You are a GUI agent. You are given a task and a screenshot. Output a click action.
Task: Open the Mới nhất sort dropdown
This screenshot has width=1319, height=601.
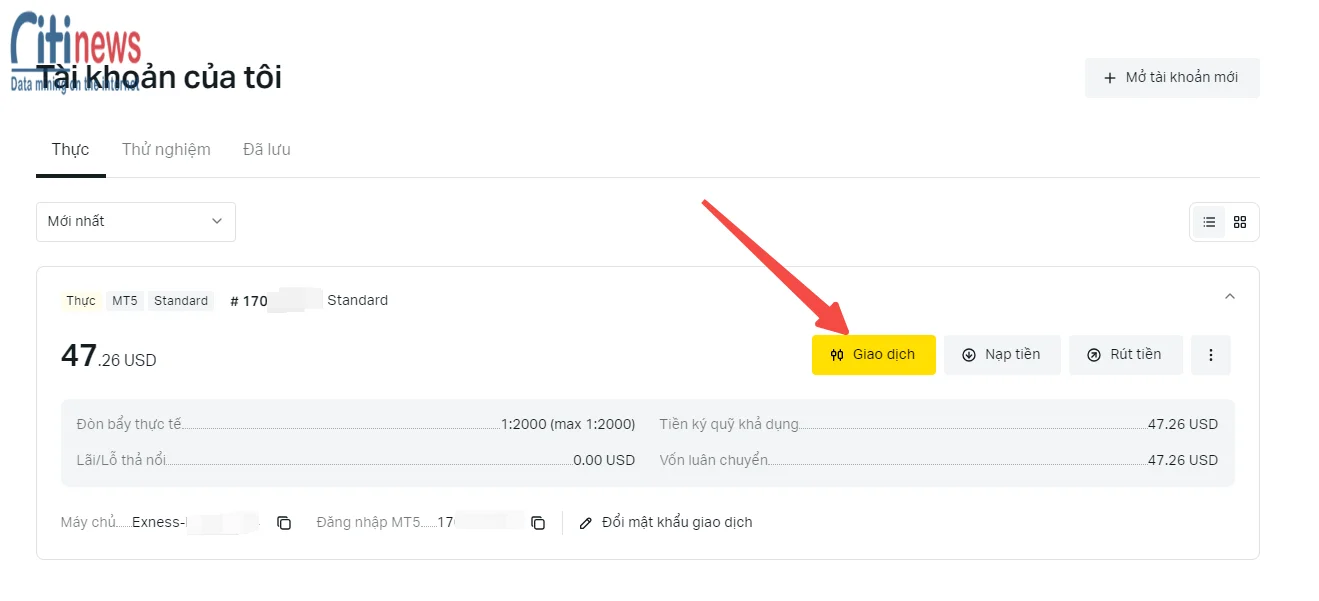(x=136, y=222)
